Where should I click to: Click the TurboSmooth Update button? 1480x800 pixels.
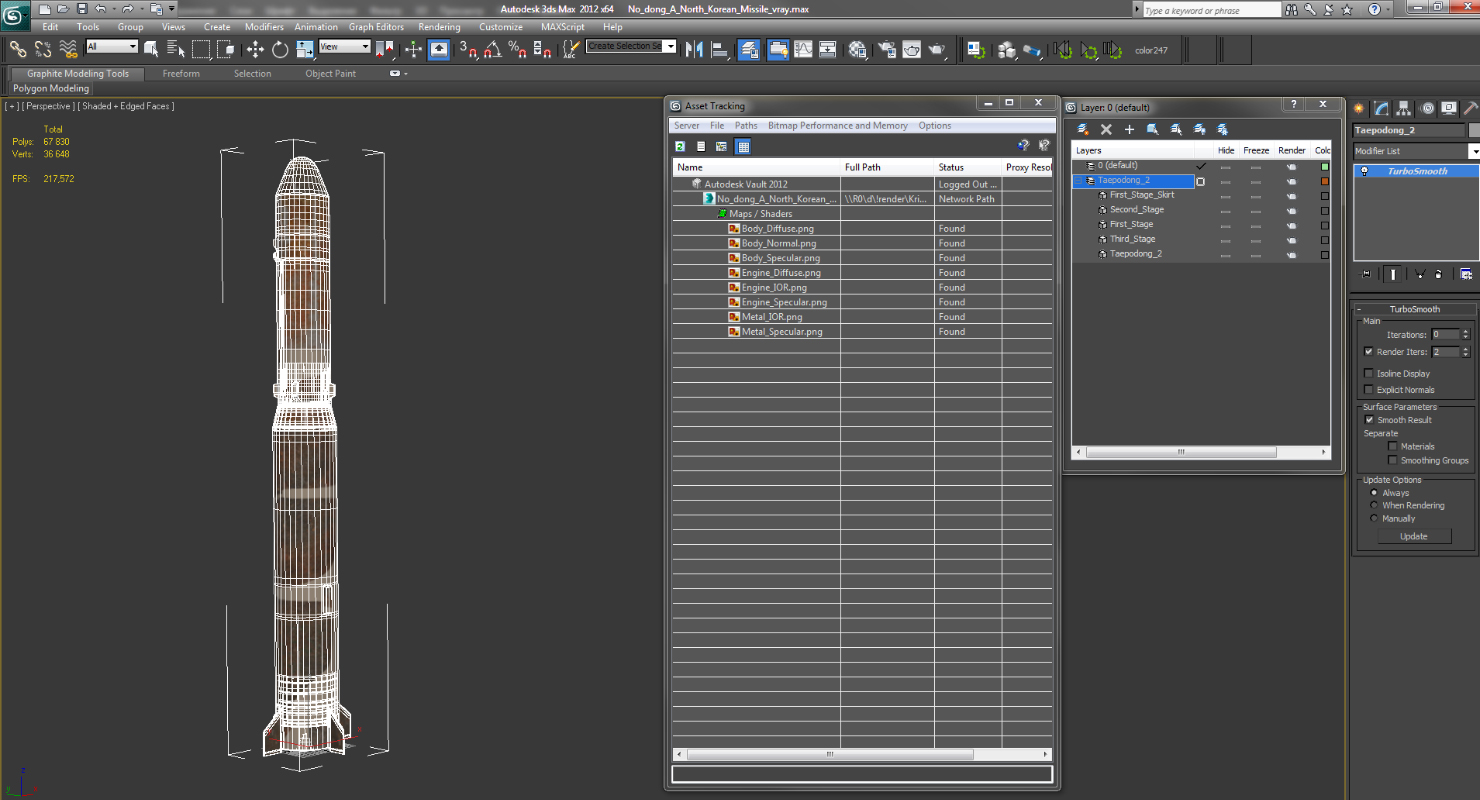coord(1413,536)
